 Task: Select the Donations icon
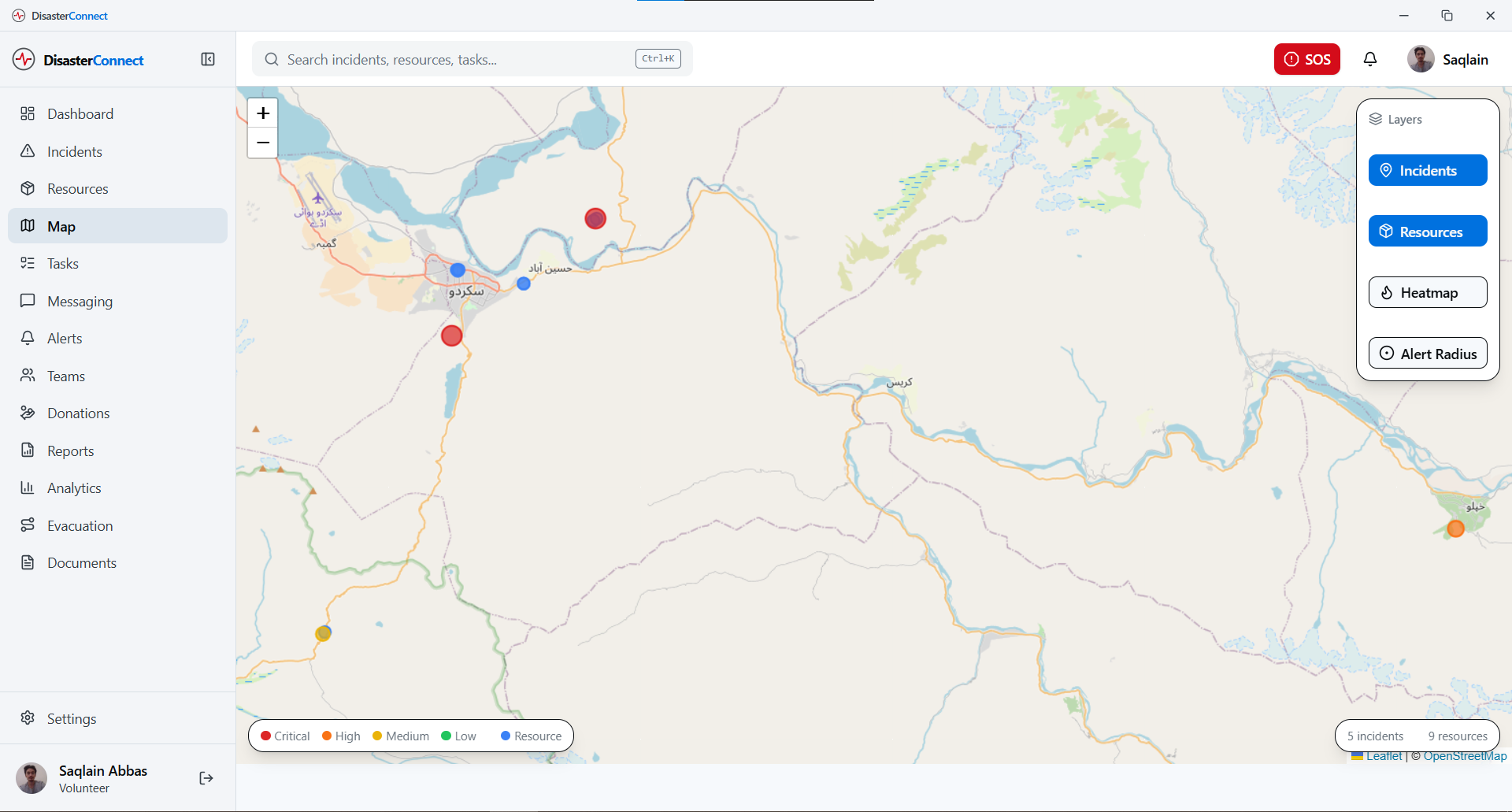tap(28, 413)
